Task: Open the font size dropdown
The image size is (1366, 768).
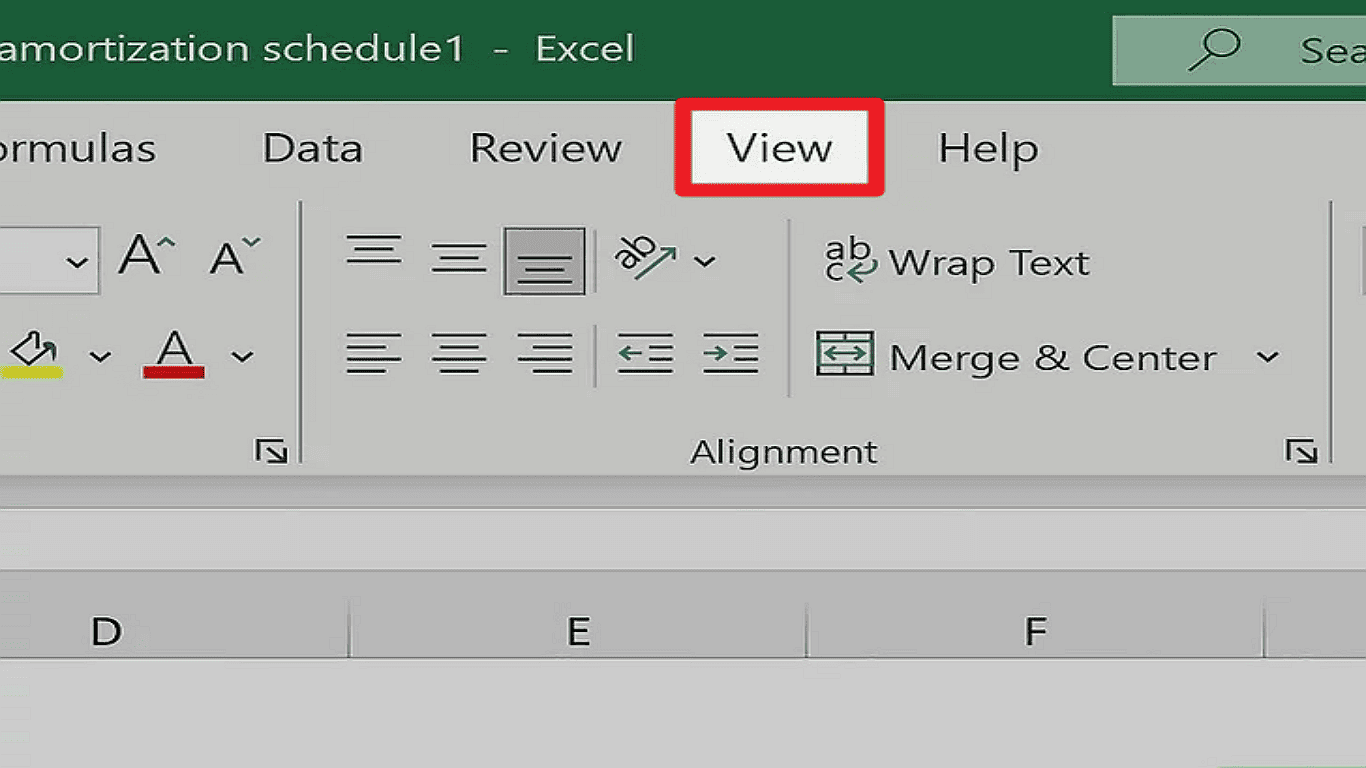Action: pyautogui.click(x=76, y=262)
